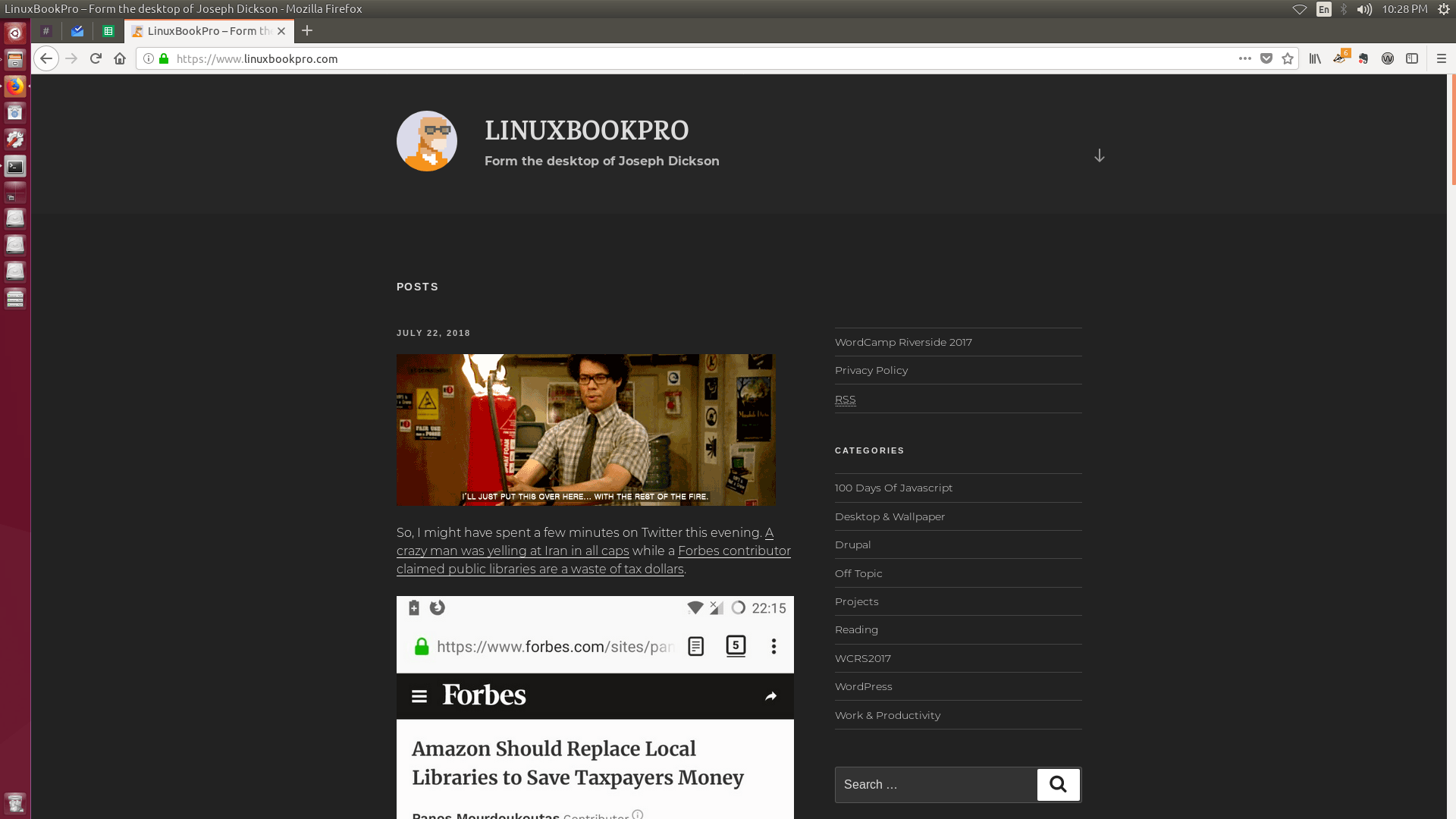Click the scroll-down arrow in the header
This screenshot has height=819, width=1456.
click(1100, 155)
